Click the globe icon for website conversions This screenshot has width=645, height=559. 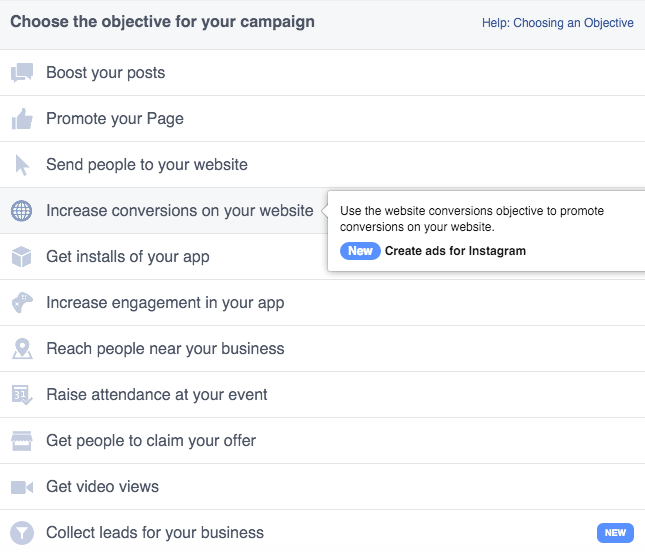tap(22, 211)
